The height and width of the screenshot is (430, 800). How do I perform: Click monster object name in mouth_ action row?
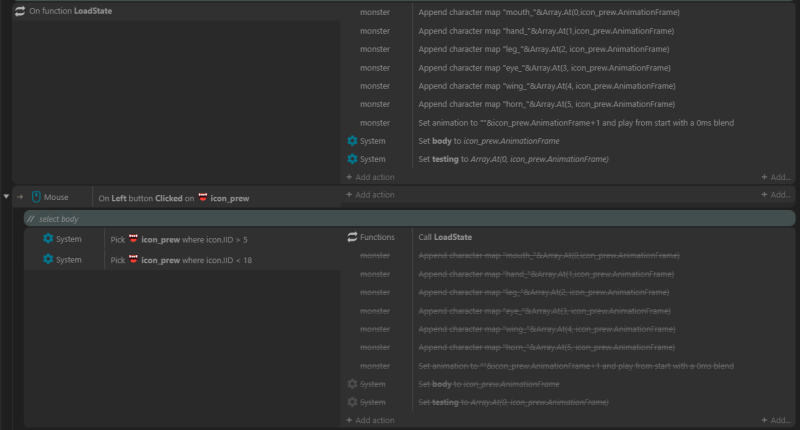point(375,12)
